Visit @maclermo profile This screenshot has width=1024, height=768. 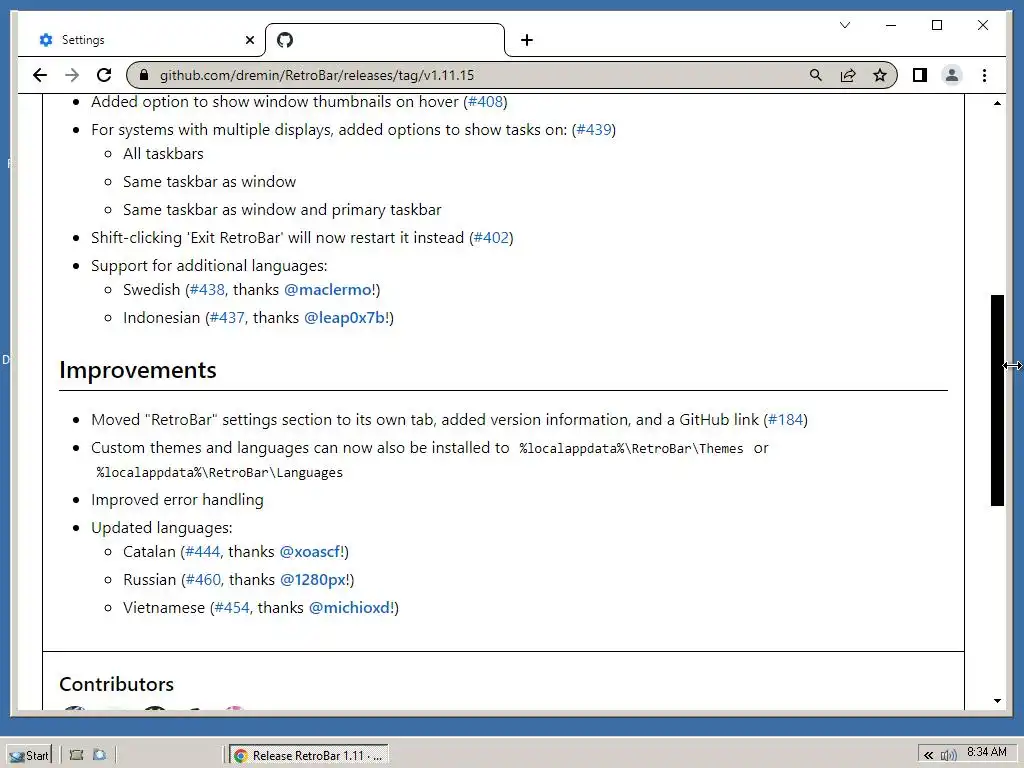tap(329, 290)
